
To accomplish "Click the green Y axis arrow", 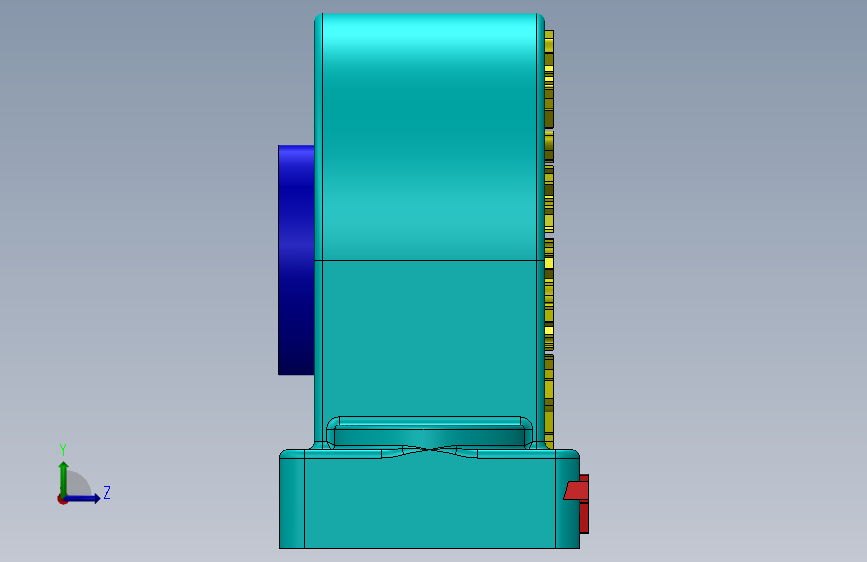I will click(64, 479).
